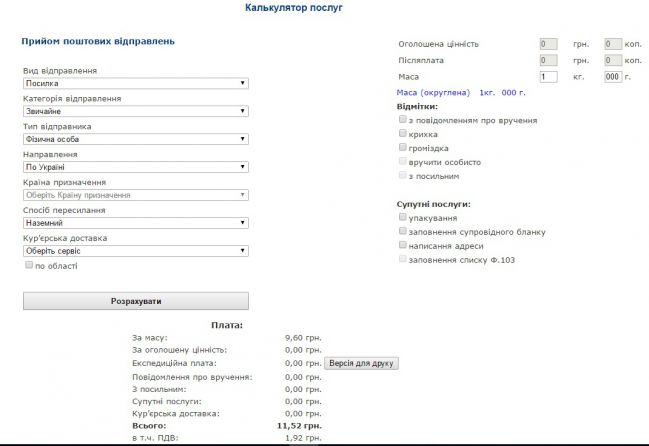Screen dimensions: 649x446
Task: Click the Маса kilograms input field
Action: point(548,76)
